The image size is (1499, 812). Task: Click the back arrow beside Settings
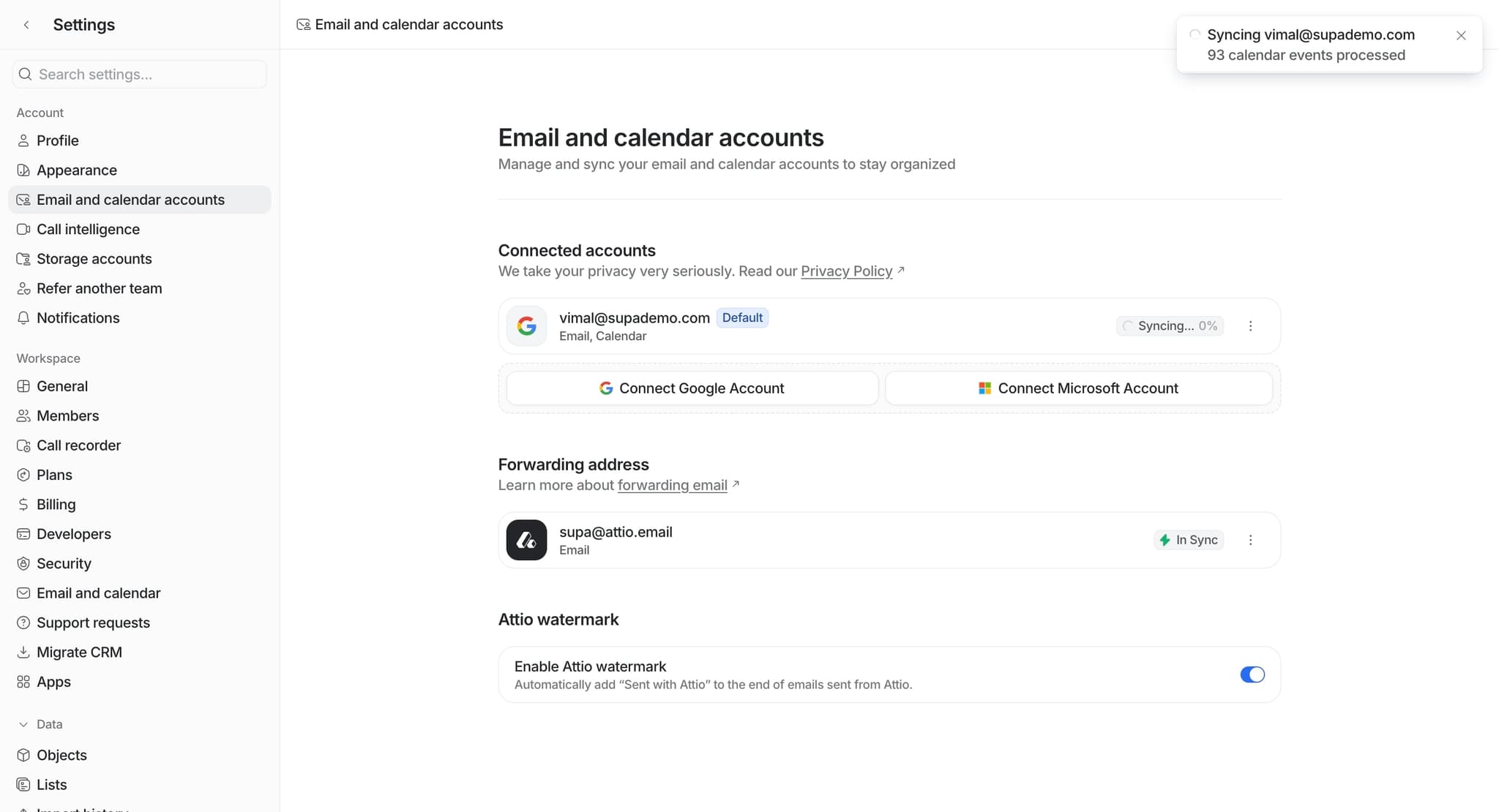pos(26,25)
